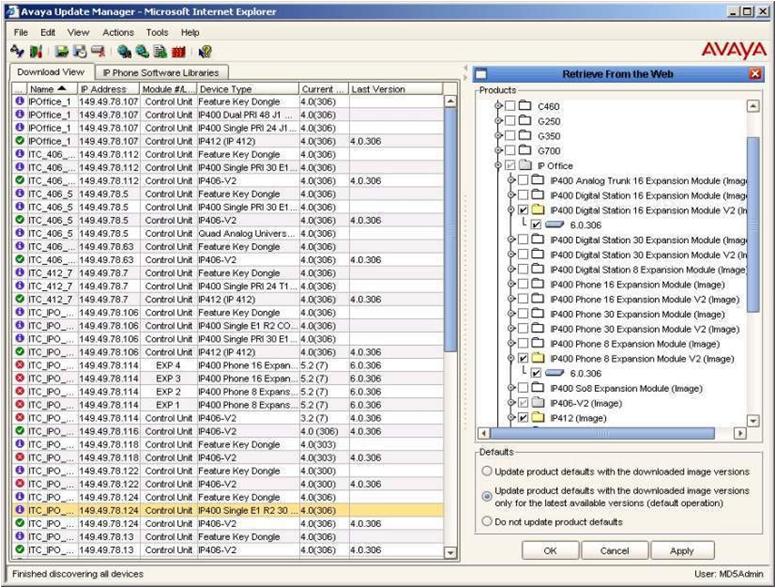
Task: Check the G700 product checkbox
Action: pyautogui.click(x=511, y=150)
